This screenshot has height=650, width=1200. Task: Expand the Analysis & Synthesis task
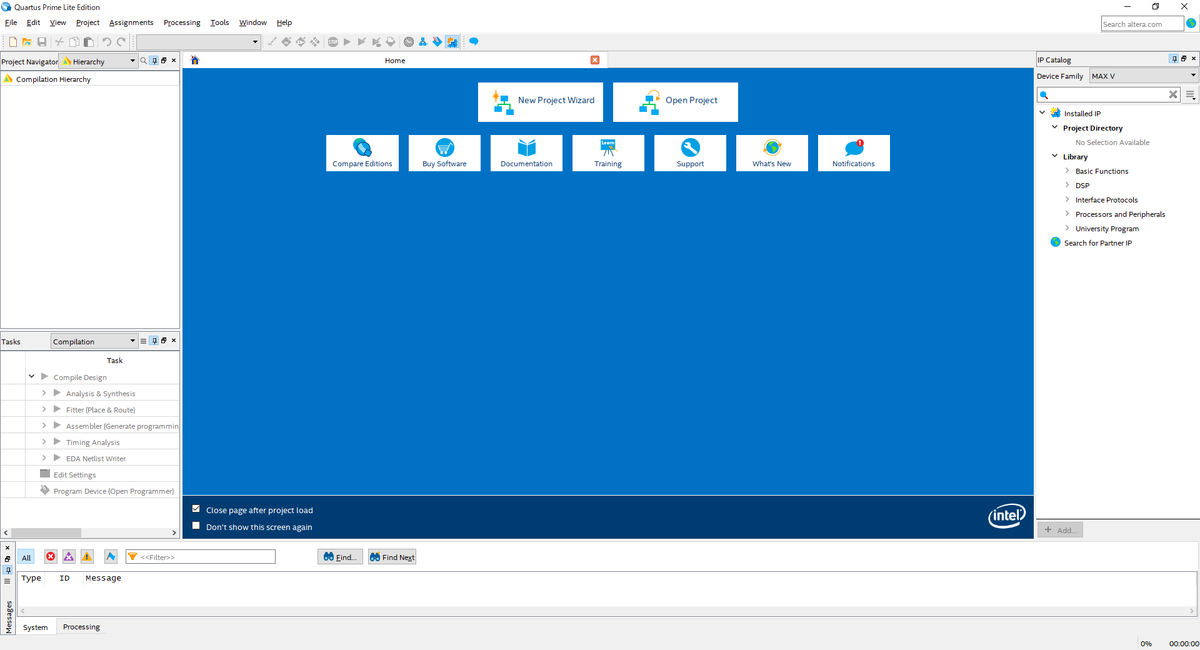[45, 393]
